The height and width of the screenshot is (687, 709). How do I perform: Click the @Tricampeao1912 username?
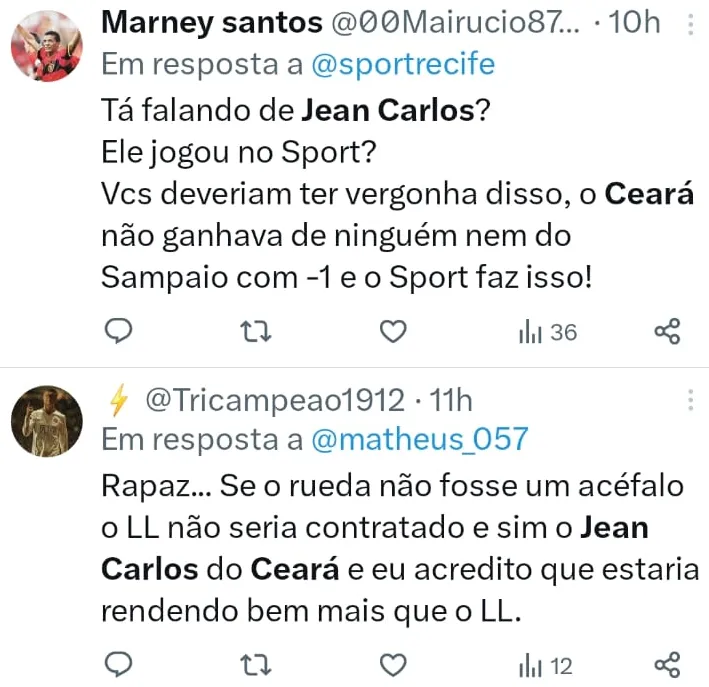[x=276, y=401]
